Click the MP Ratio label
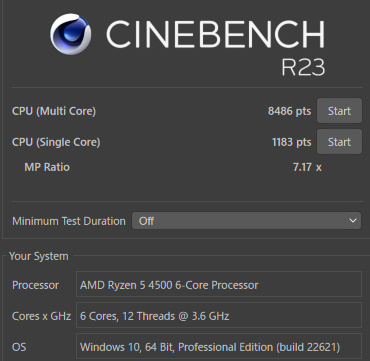The width and height of the screenshot is (370, 361). tap(47, 167)
